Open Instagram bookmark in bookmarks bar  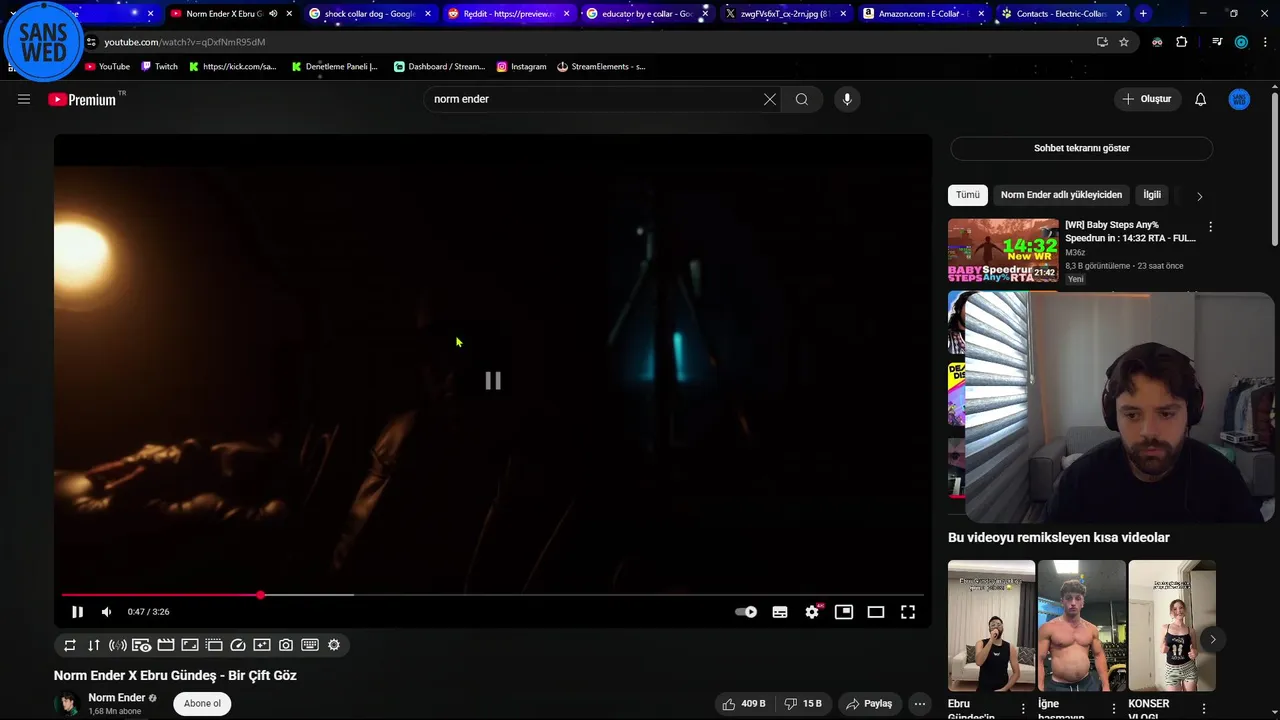522,67
